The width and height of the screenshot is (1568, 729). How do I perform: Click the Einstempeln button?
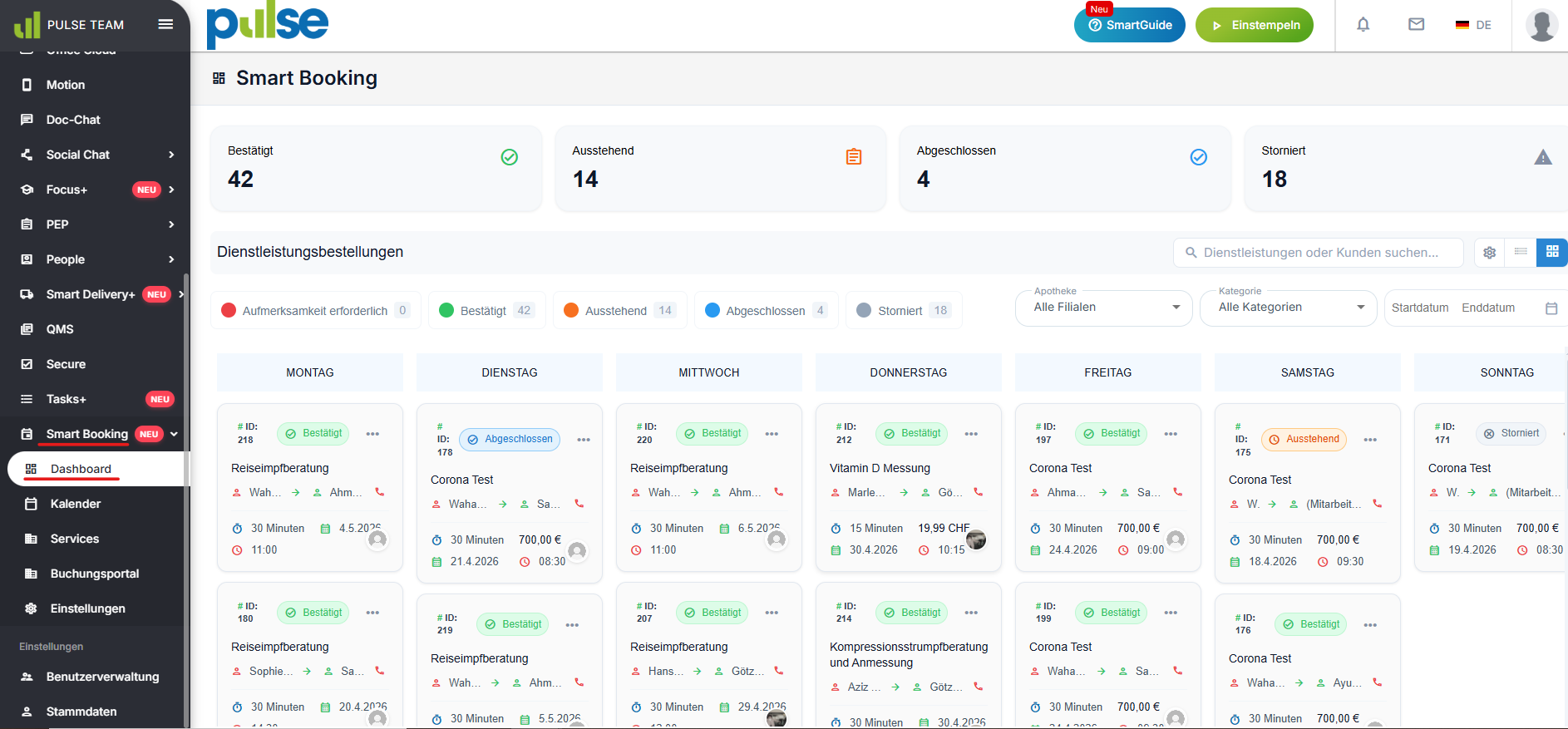(x=1255, y=25)
